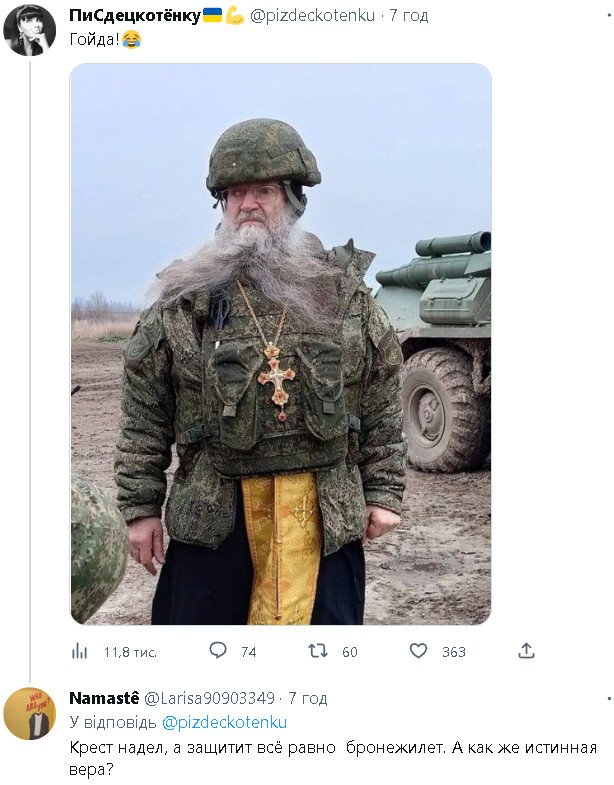Screen dimensions: 614x785
Task: Follow the @pizdeckotenku mention in the reply
Action: pos(224,721)
